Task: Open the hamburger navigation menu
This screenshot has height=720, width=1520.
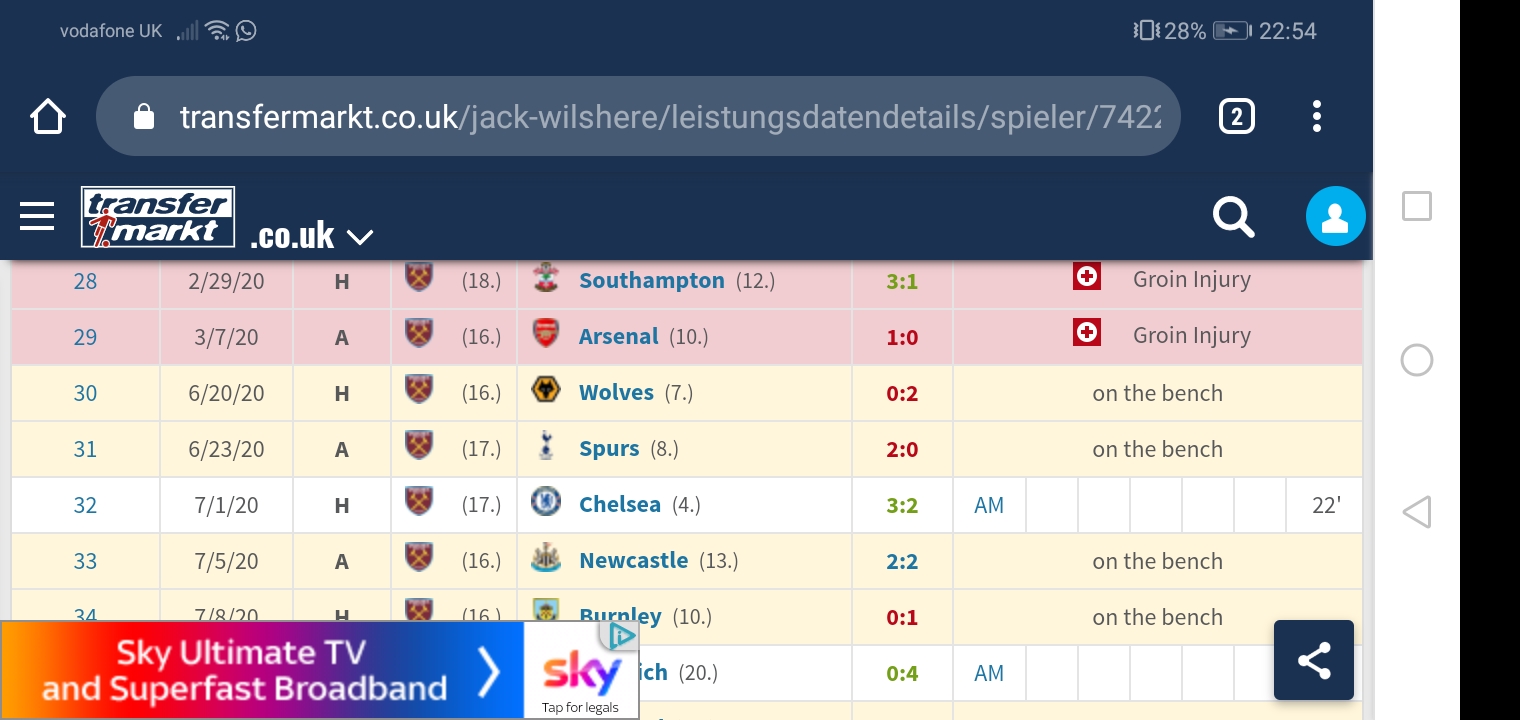Action: tap(37, 216)
